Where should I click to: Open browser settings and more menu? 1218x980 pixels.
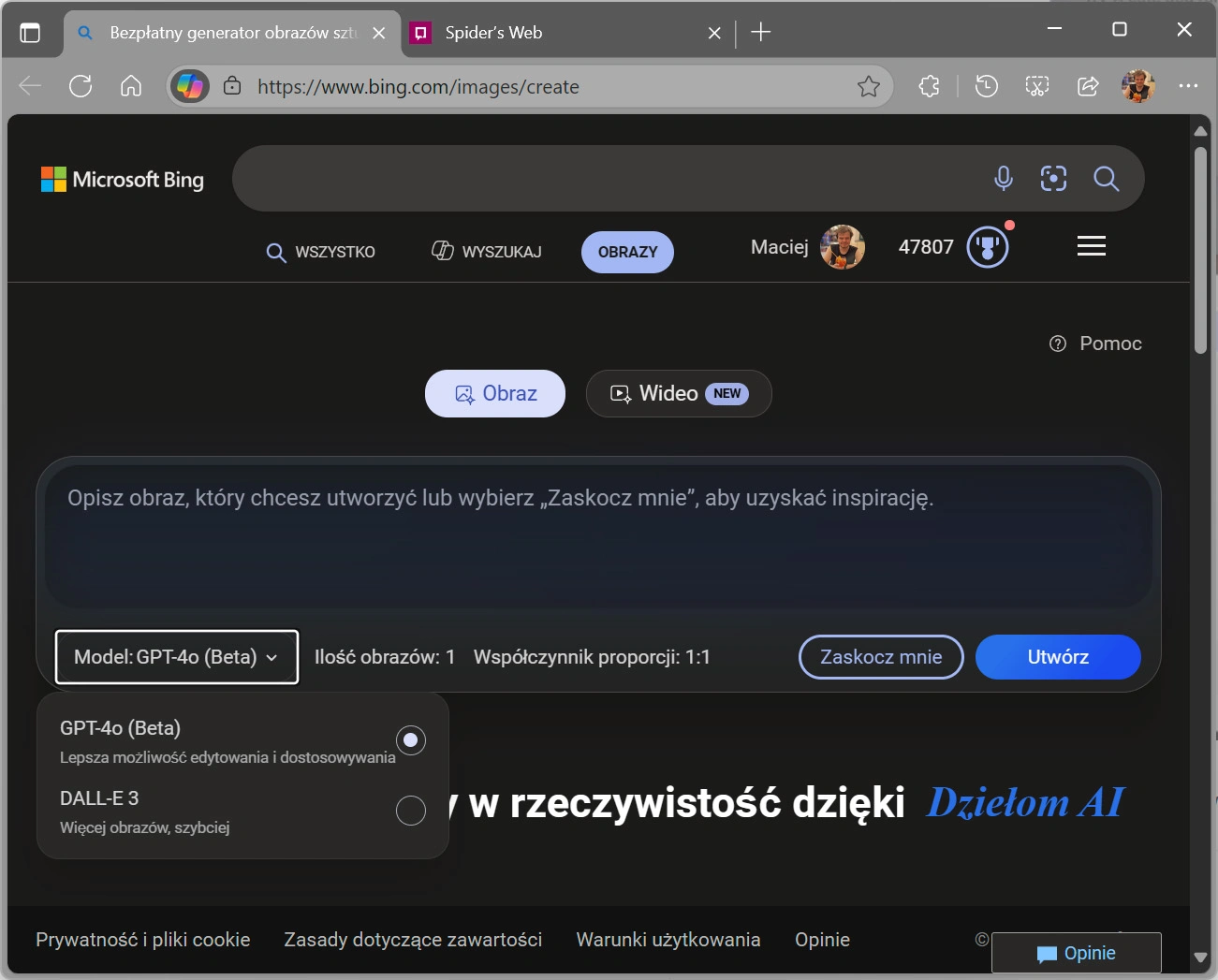click(x=1189, y=86)
